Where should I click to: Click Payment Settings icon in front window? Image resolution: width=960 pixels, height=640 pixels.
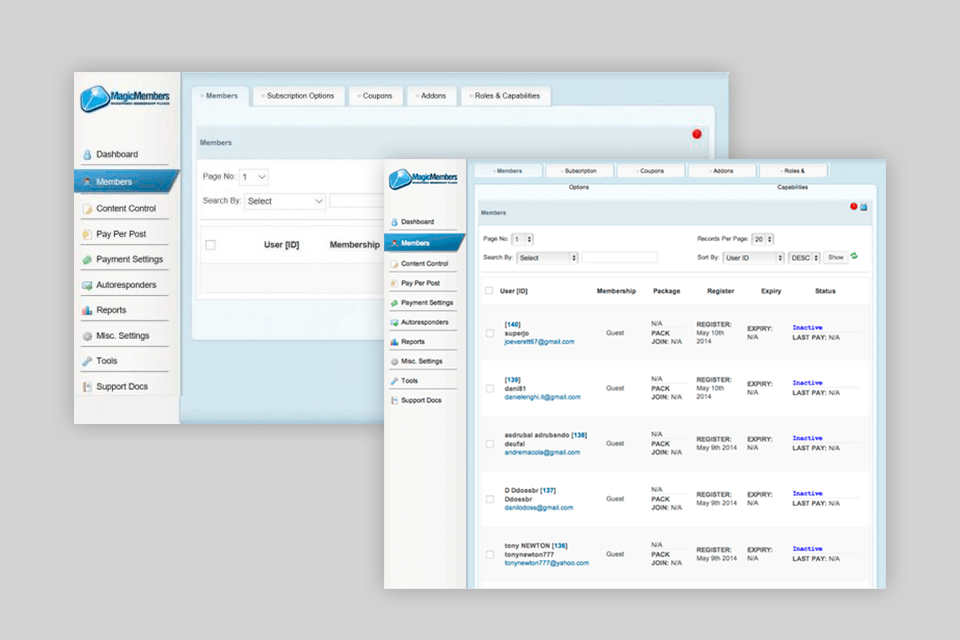394,303
